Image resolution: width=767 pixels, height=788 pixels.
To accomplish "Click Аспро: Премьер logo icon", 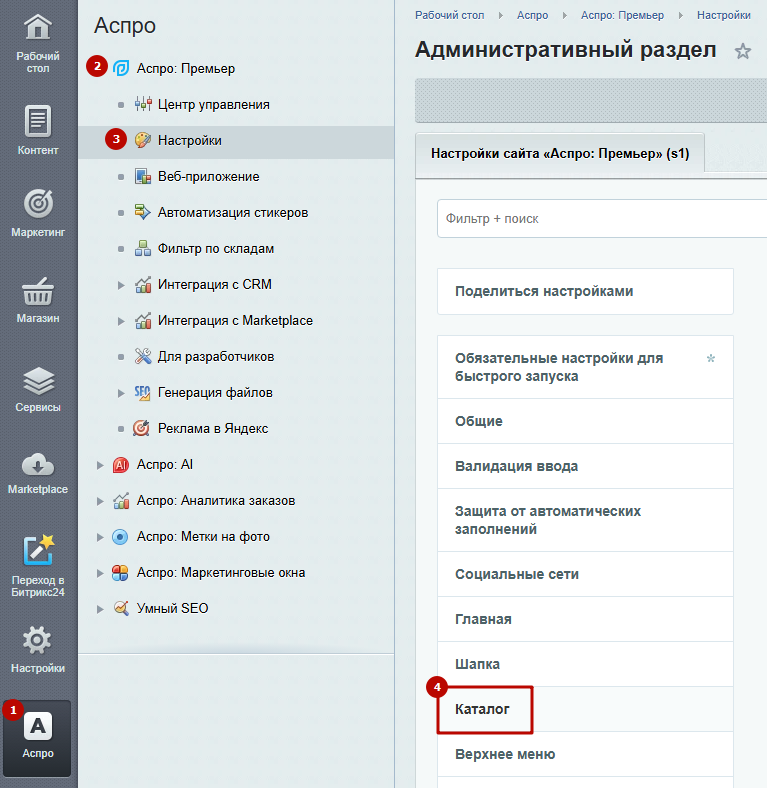I will 121,68.
